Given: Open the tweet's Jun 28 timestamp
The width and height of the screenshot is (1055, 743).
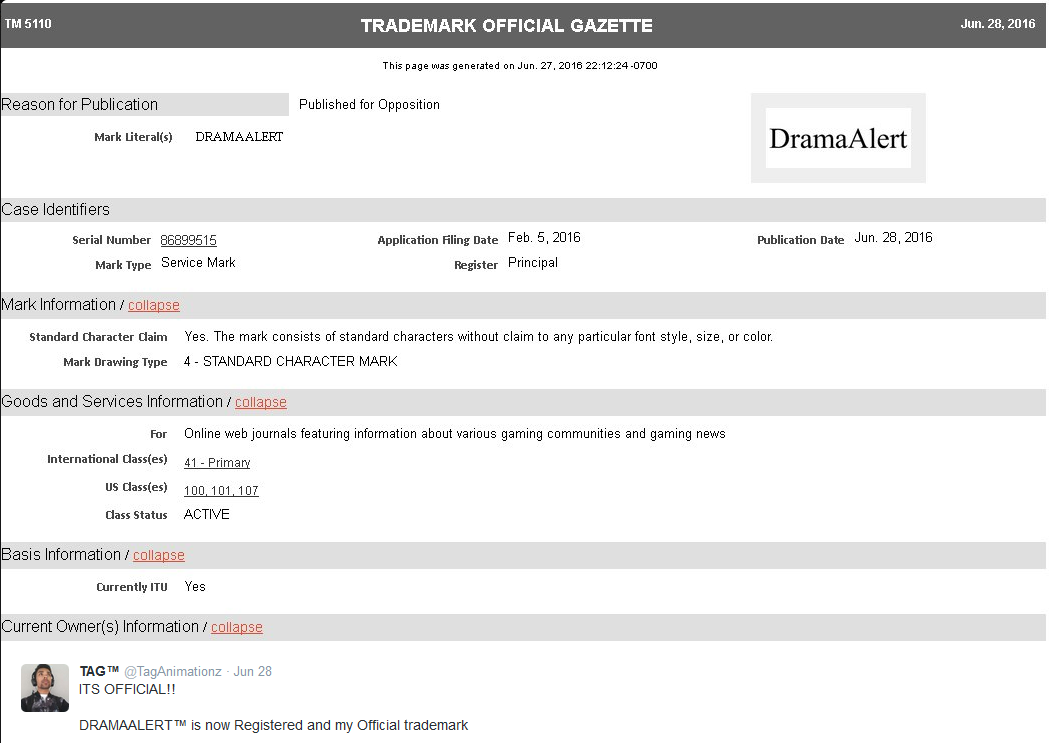Looking at the screenshot, I should [252, 672].
